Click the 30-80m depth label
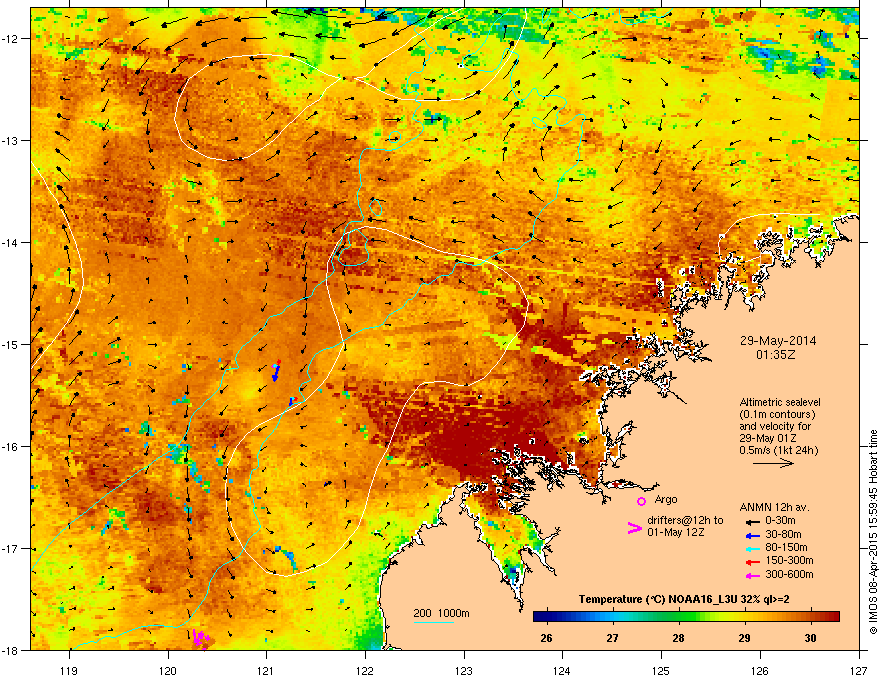Image resolution: width=880 pixels, height=680 pixels. [x=783, y=534]
